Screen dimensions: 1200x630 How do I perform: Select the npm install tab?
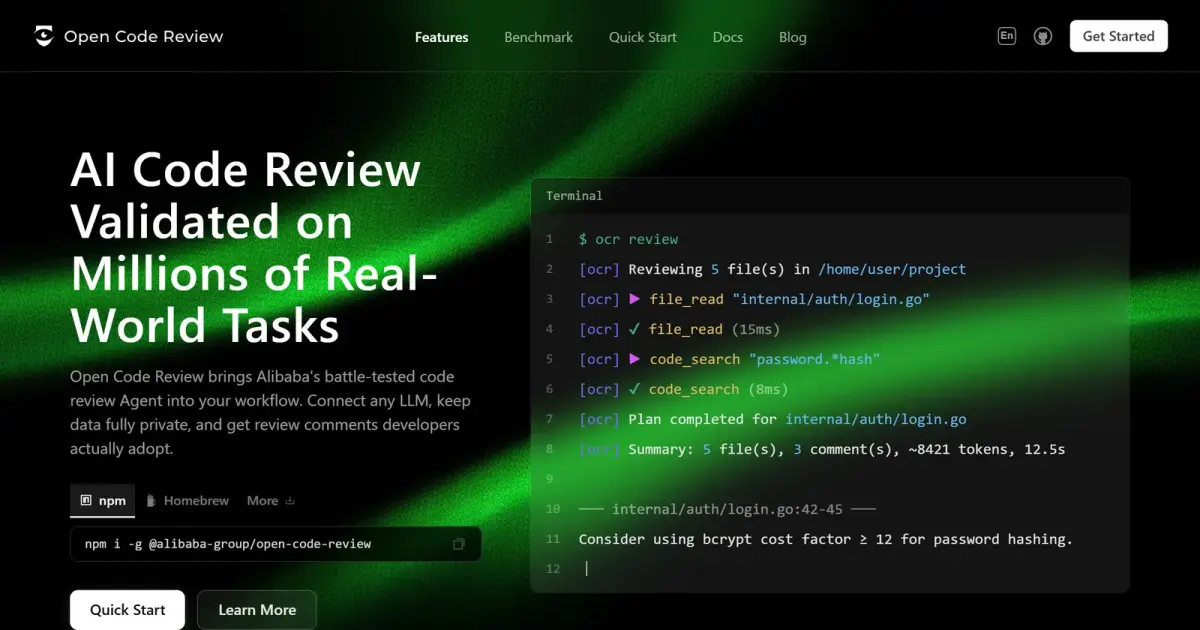coord(103,500)
